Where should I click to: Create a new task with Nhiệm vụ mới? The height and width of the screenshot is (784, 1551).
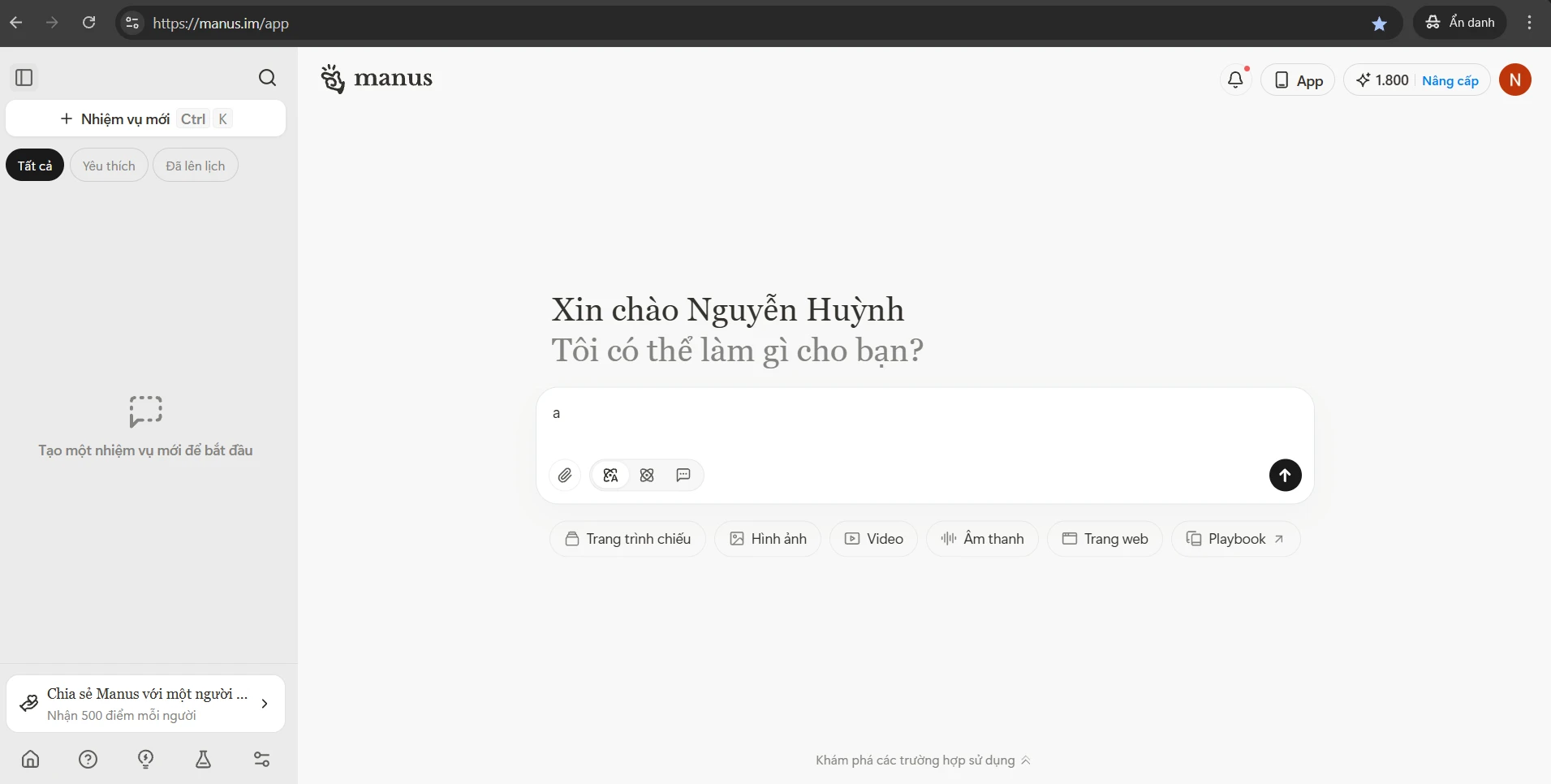coord(145,118)
